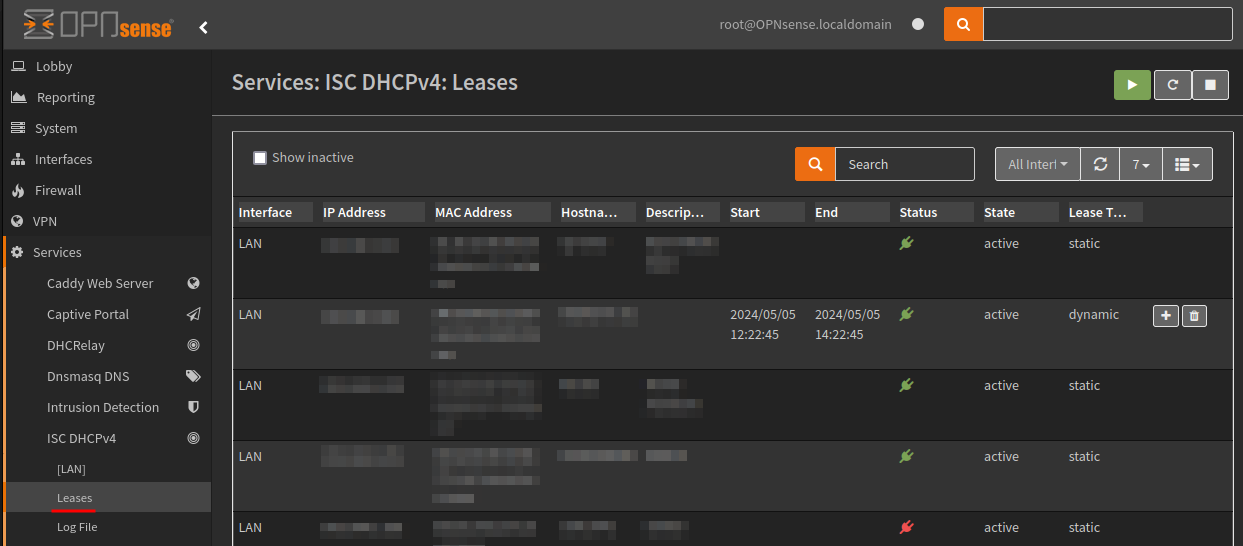
Task: Click the server icon beside System
Action: pos(17,128)
